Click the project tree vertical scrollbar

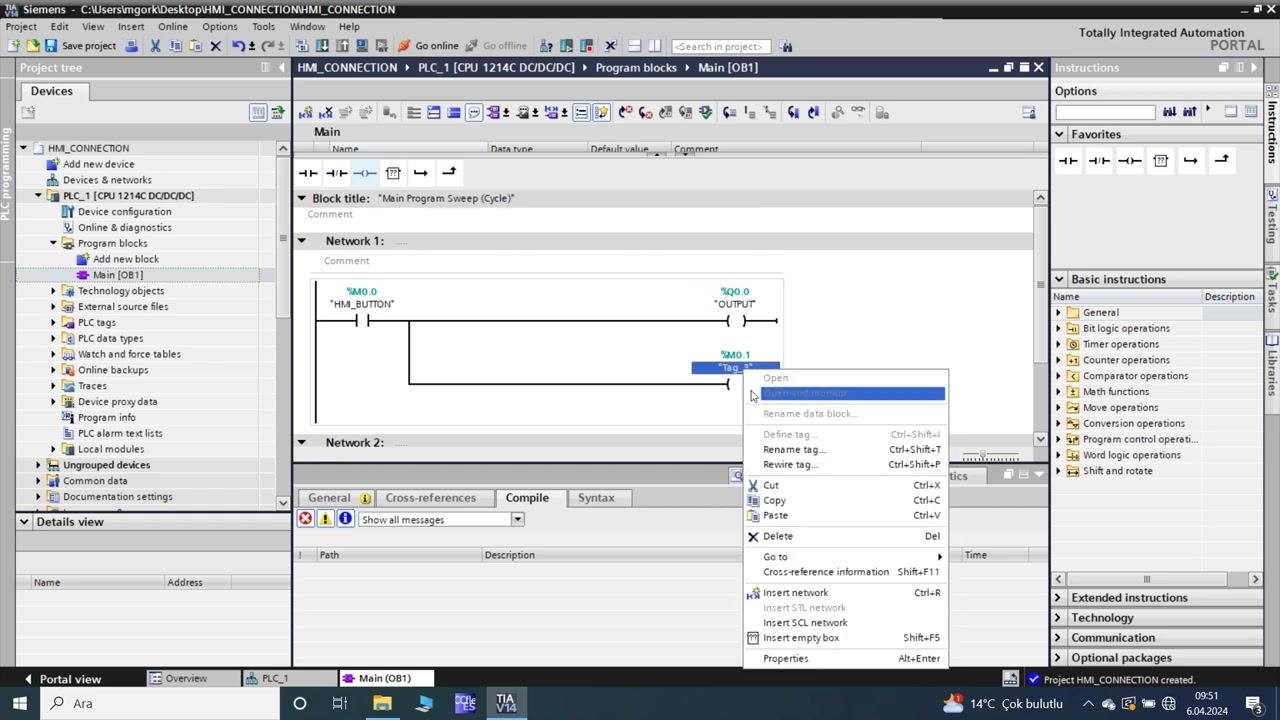(x=283, y=240)
